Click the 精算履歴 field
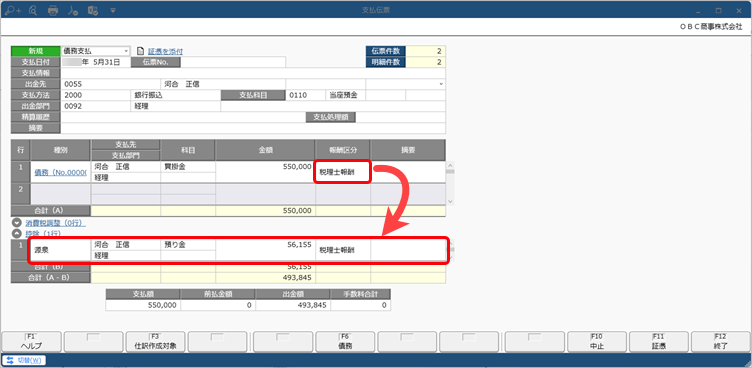 click(x=183, y=117)
